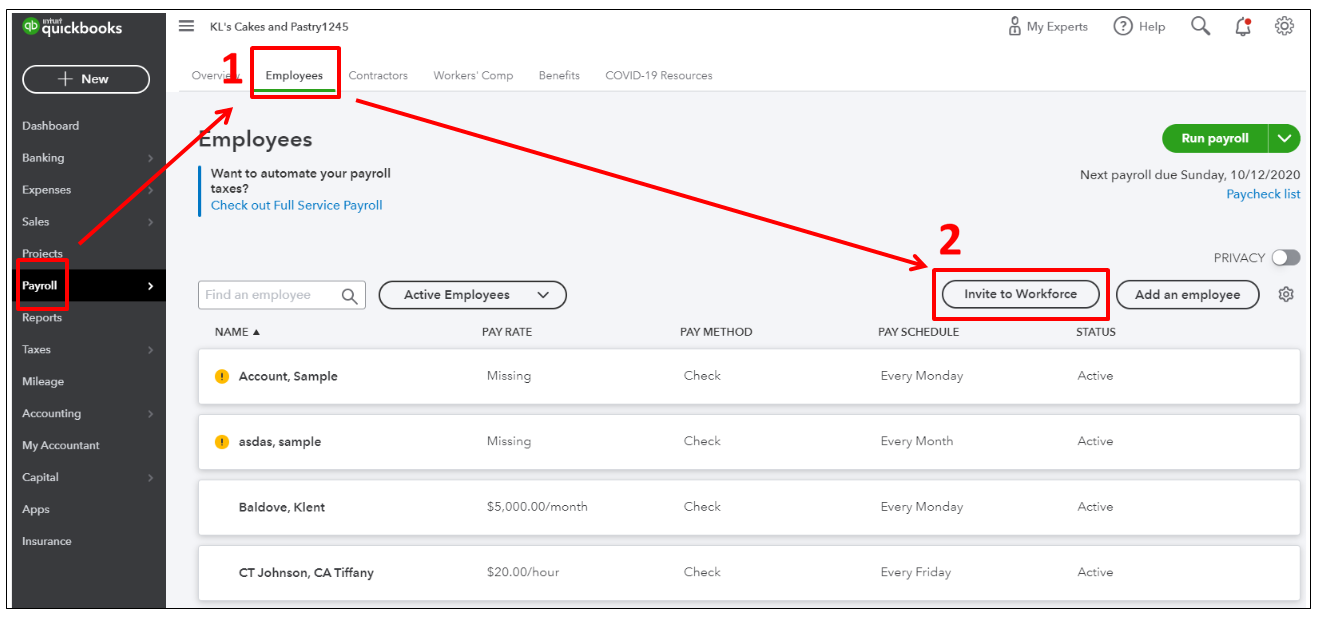Click warning icon beside Account, Sample
Image resolution: width=1335 pixels, height=625 pixels.
pos(222,377)
